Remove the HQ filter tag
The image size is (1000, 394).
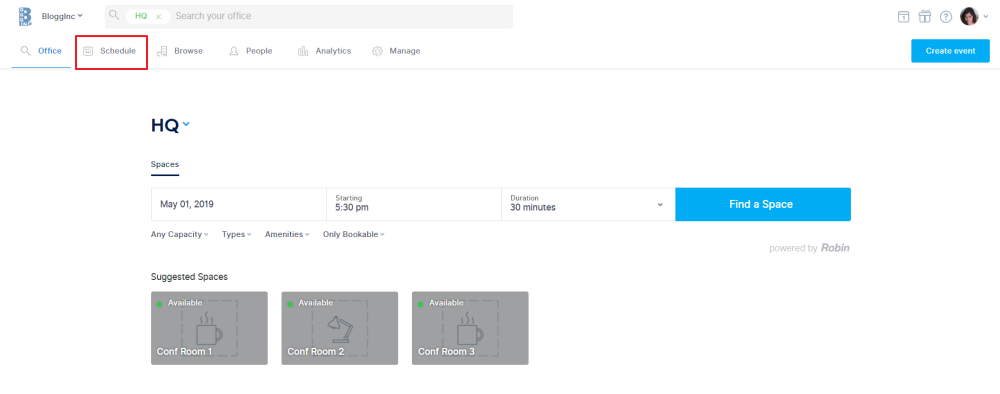[x=158, y=17]
